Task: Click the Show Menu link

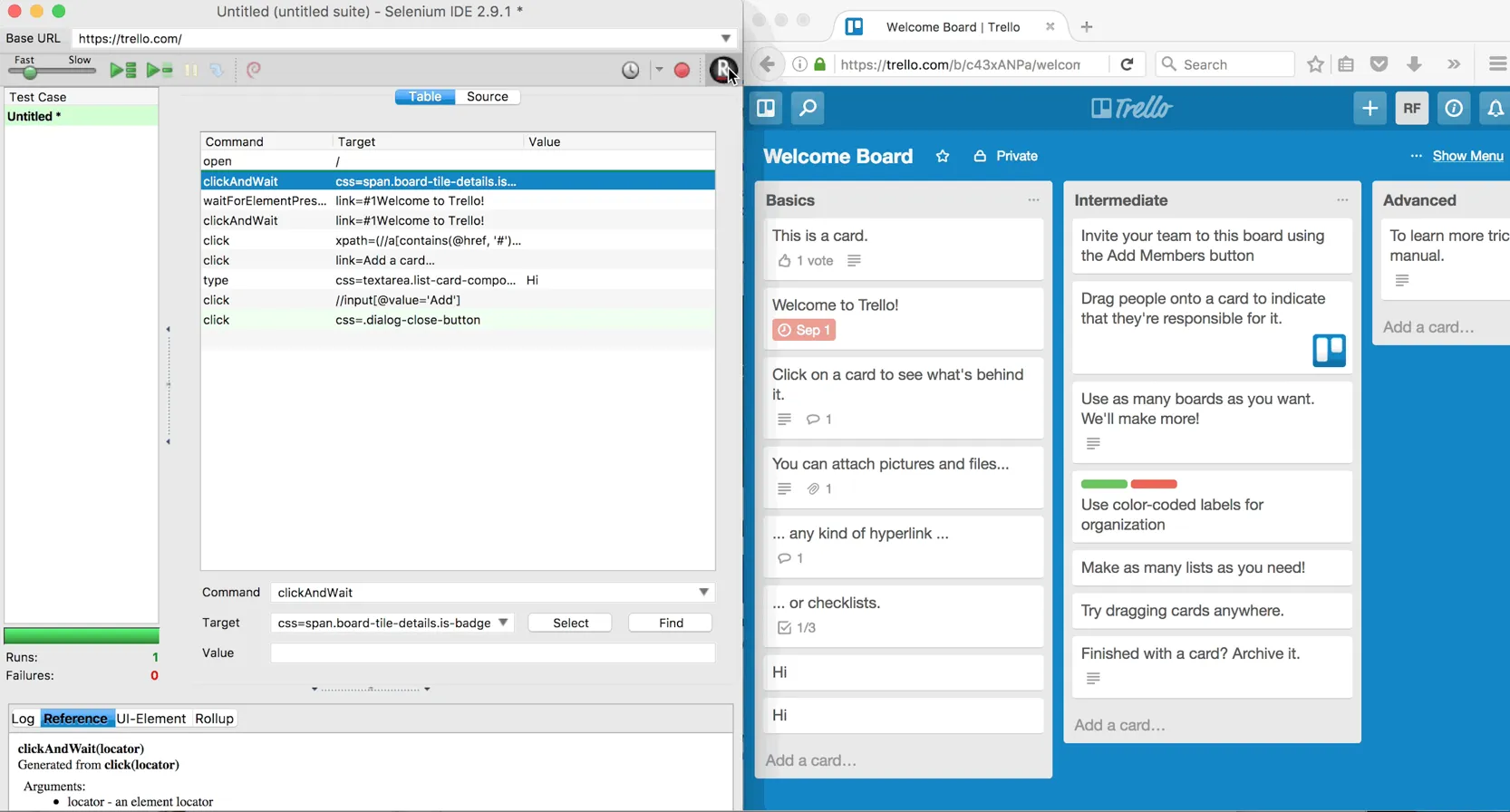Action: pyautogui.click(x=1467, y=157)
